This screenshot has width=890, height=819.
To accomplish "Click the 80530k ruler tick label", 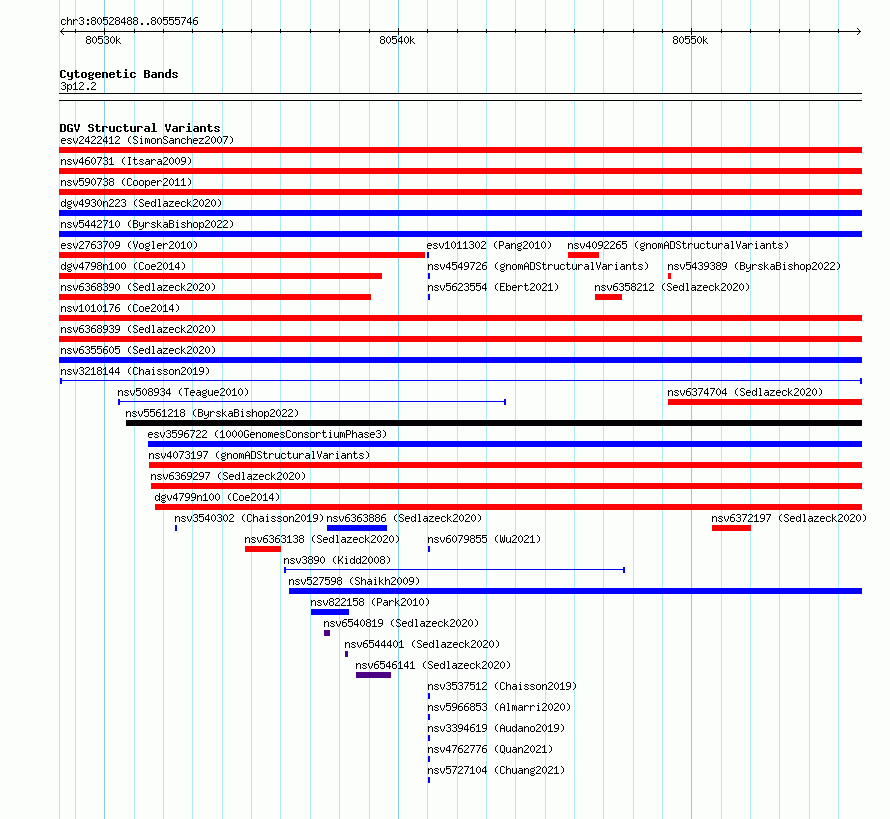I will [103, 40].
